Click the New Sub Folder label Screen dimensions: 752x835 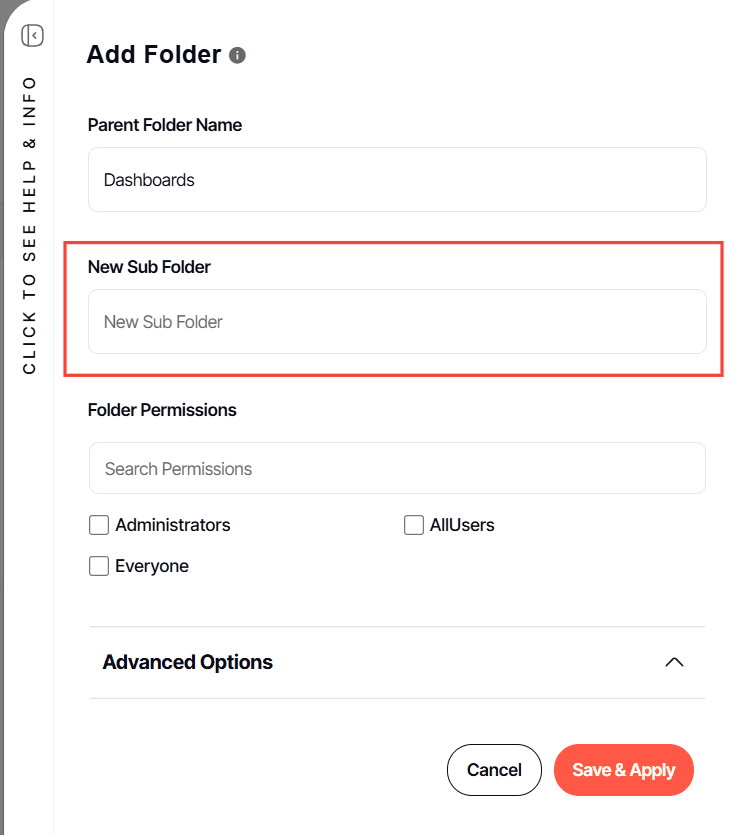point(149,267)
